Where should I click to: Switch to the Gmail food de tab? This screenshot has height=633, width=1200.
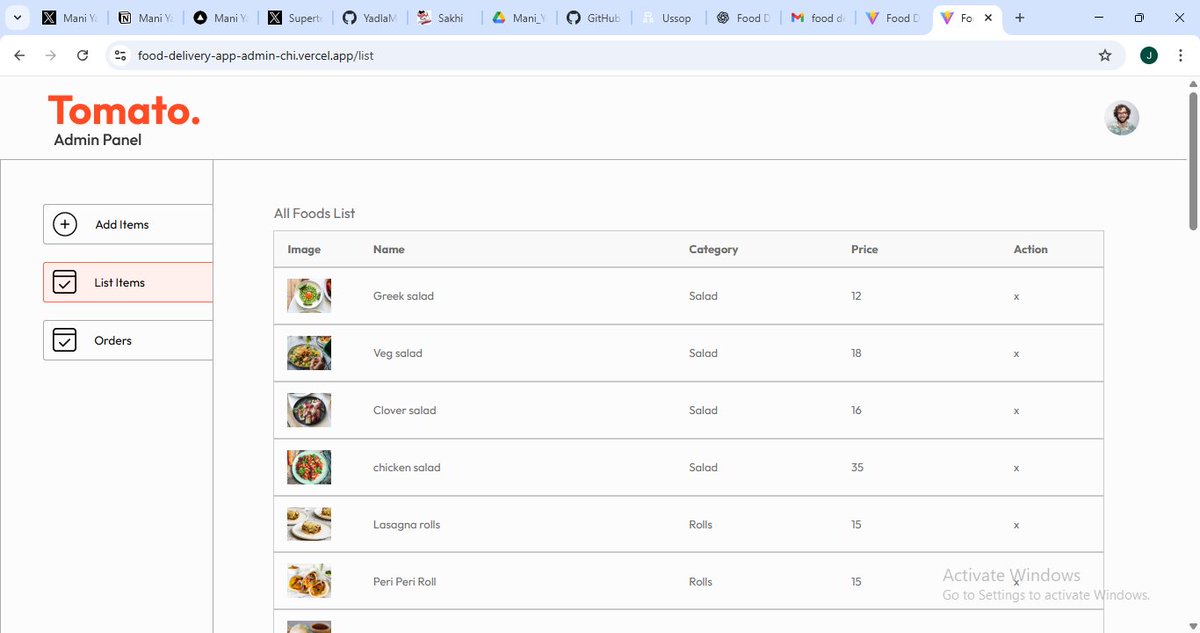818,18
